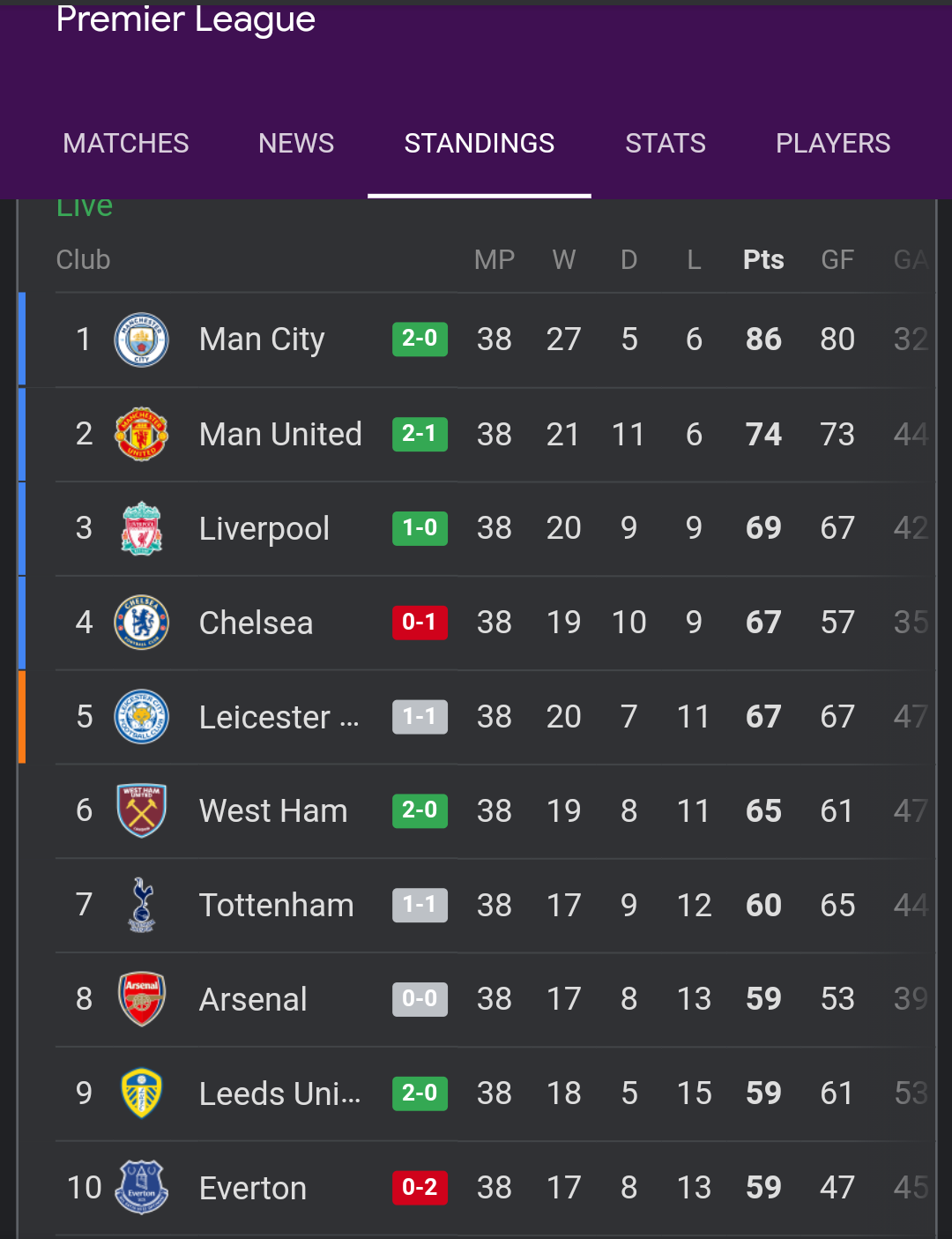952x1239 pixels.
Task: Go to the STATS tab
Action: pos(666,143)
